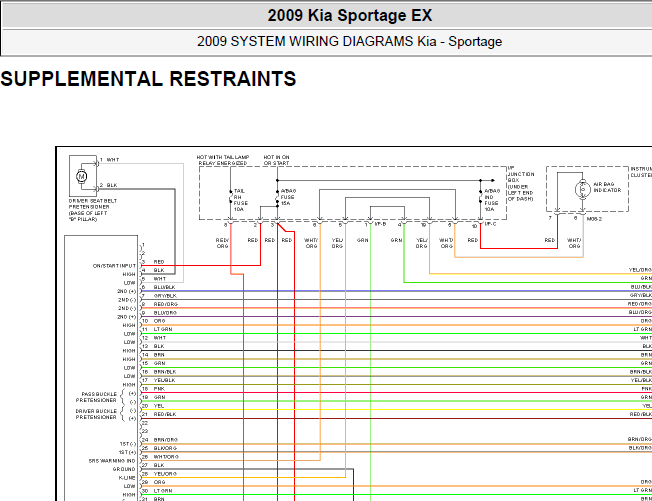Click pin "20 YEL" on module connector

tap(153, 406)
